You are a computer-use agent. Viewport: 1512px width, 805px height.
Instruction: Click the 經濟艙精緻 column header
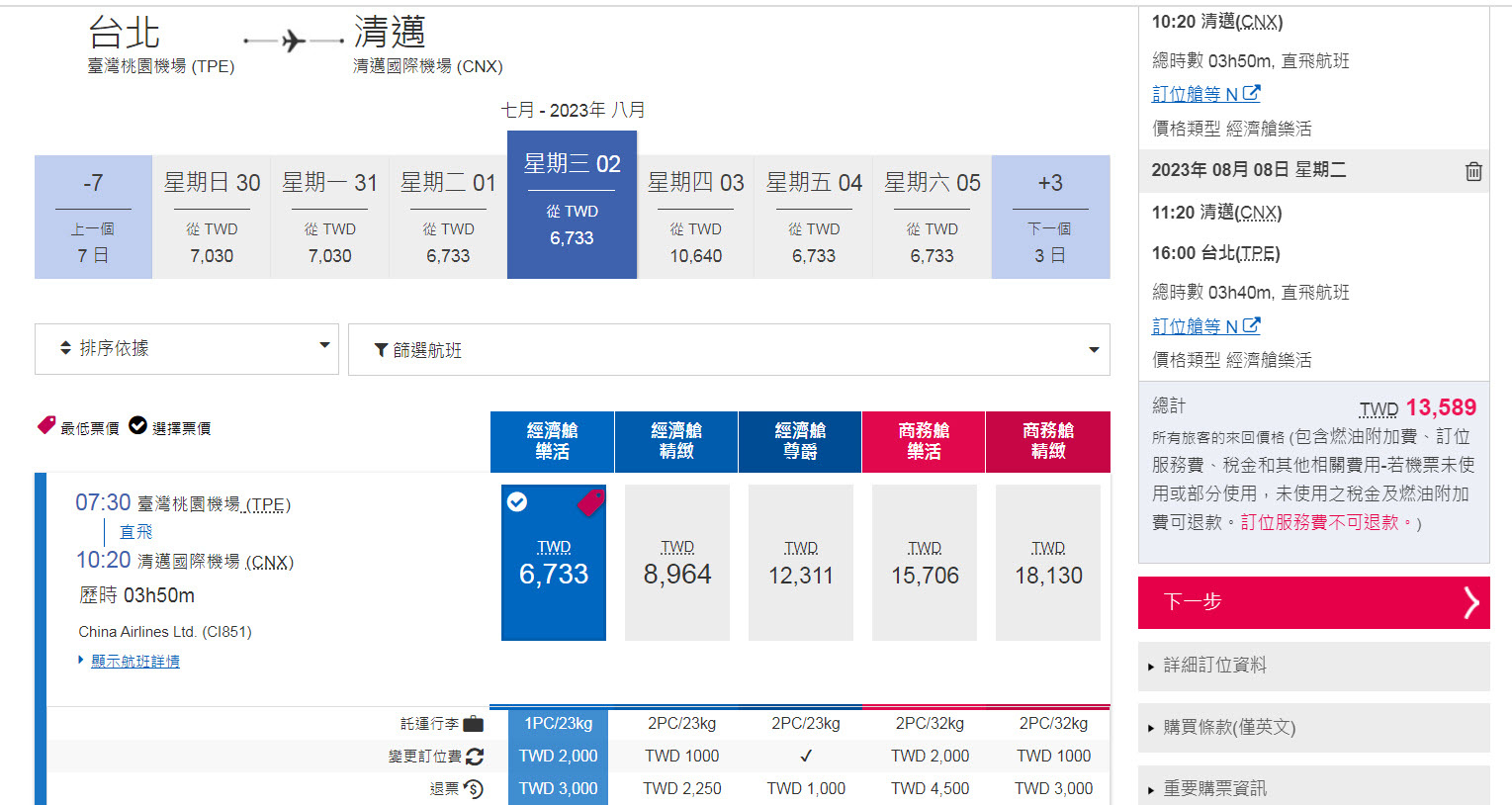pos(676,441)
